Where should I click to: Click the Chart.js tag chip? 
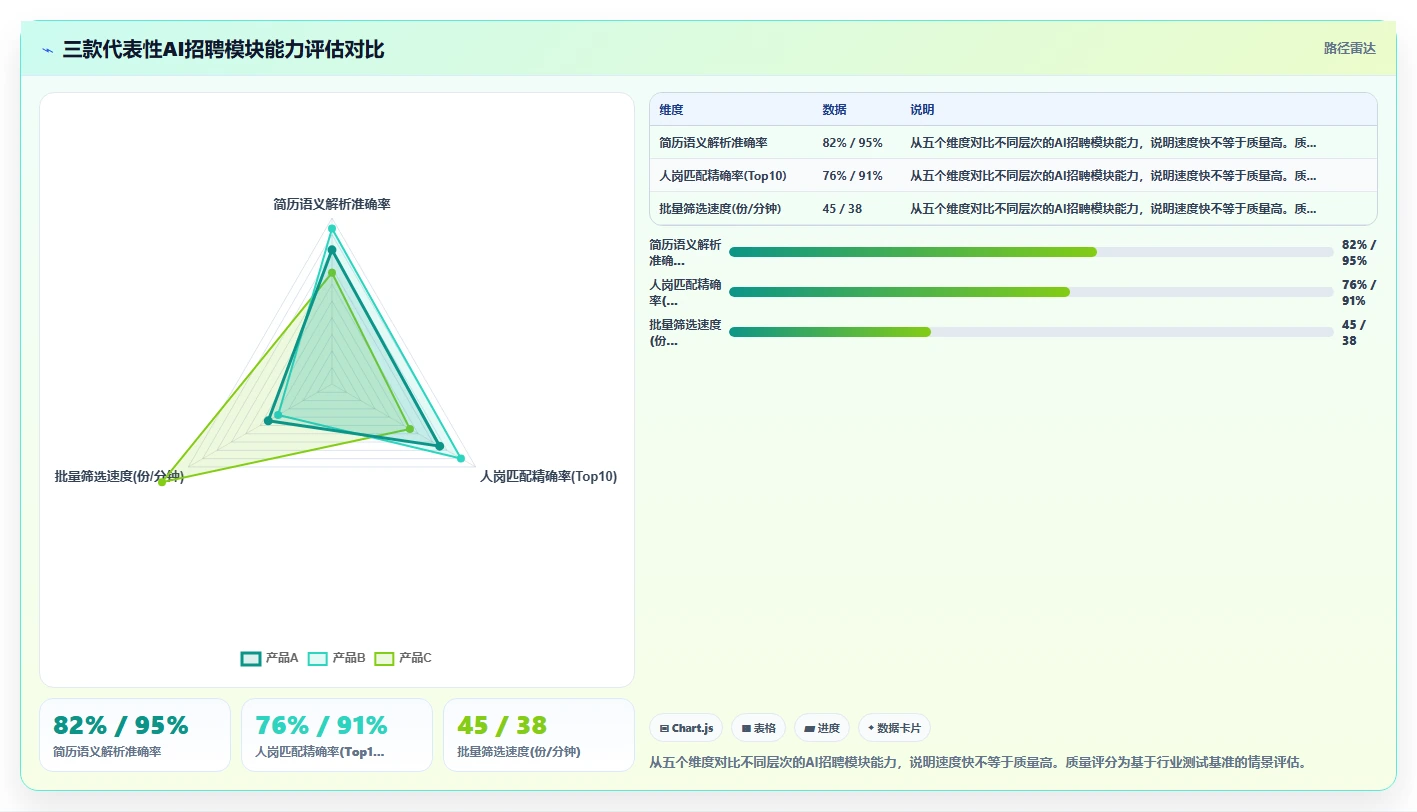pos(687,728)
